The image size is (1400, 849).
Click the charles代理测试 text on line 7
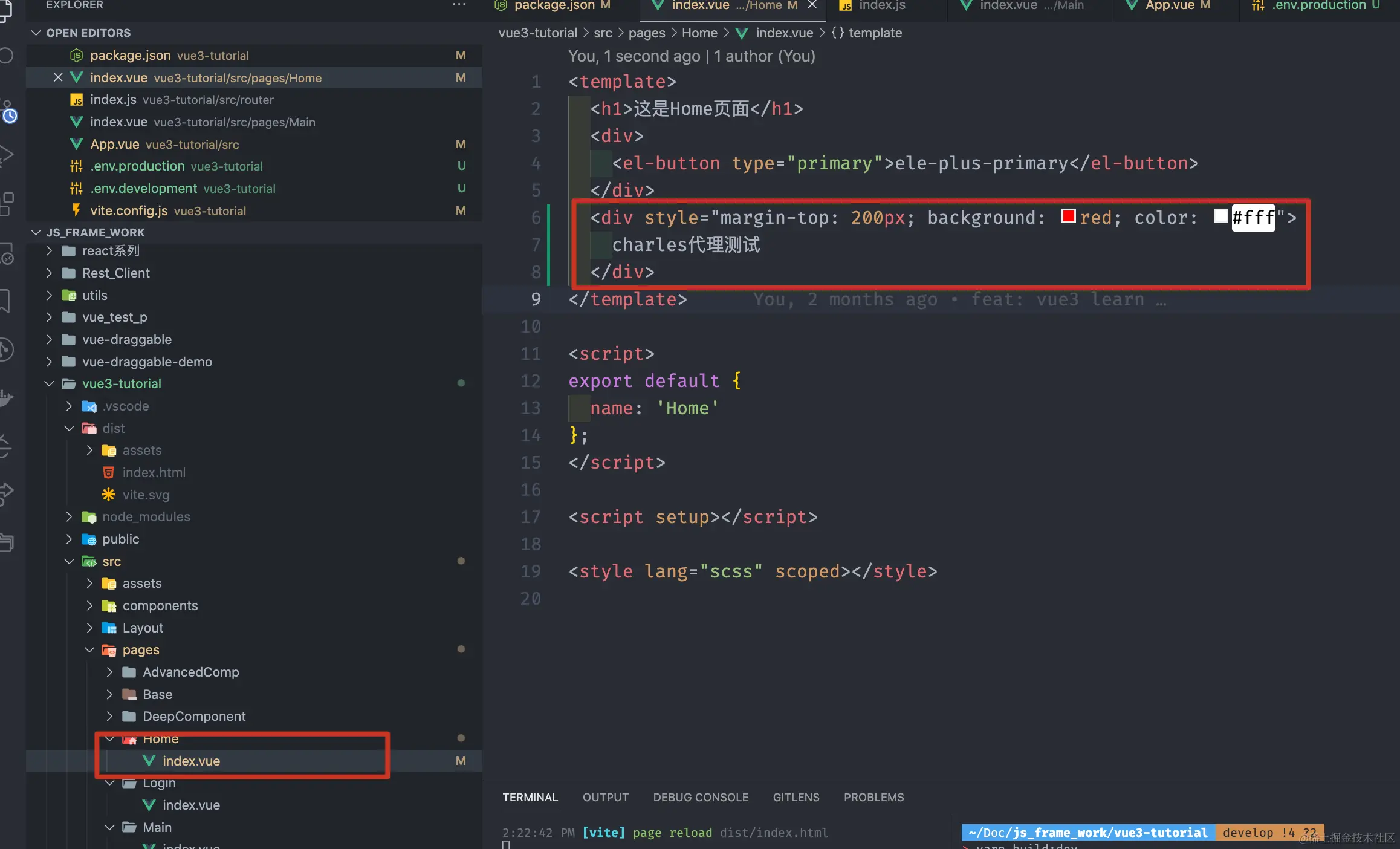pyautogui.click(x=686, y=245)
